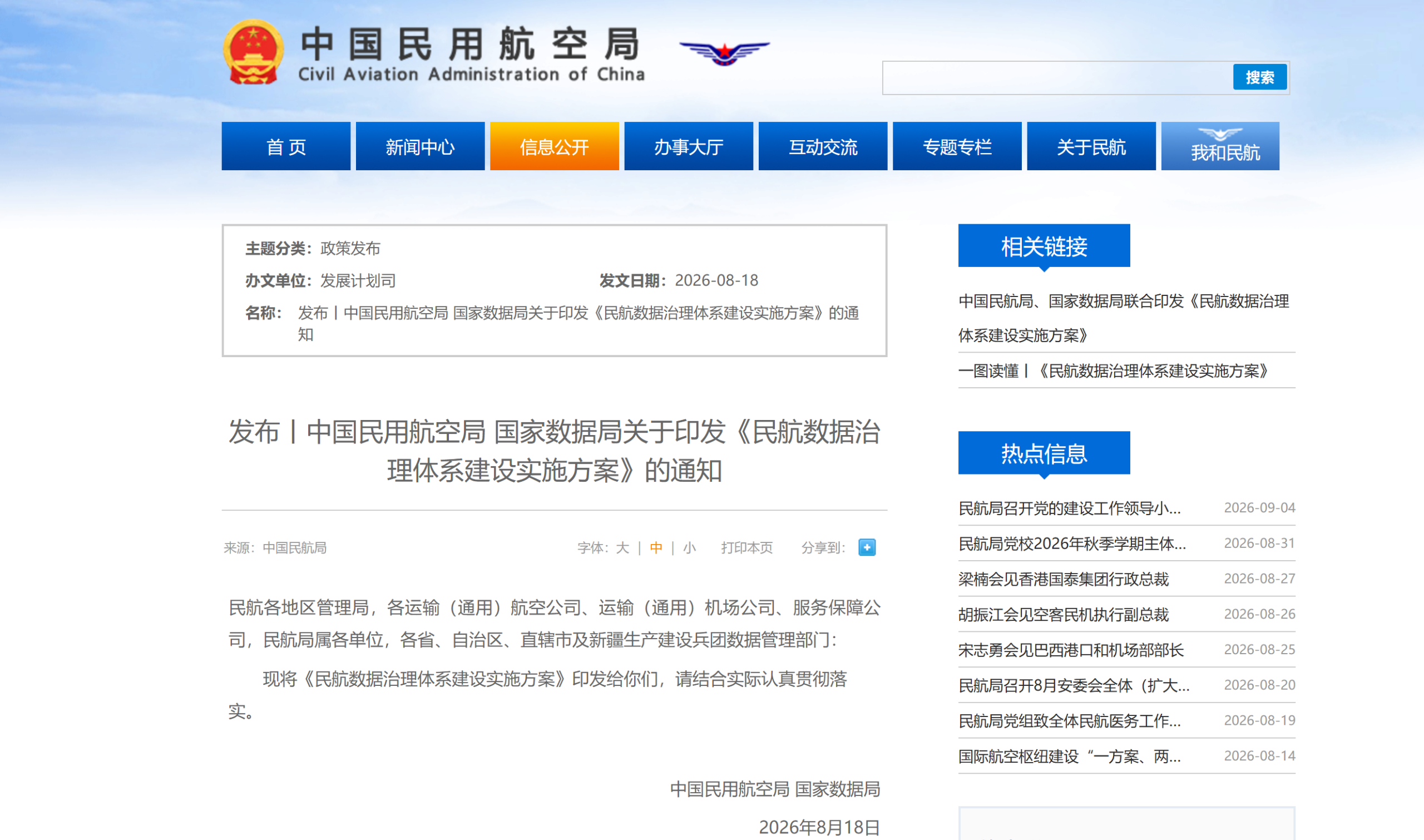Open the 我和民航 menu tab
1424x840 pixels.
[1220, 146]
